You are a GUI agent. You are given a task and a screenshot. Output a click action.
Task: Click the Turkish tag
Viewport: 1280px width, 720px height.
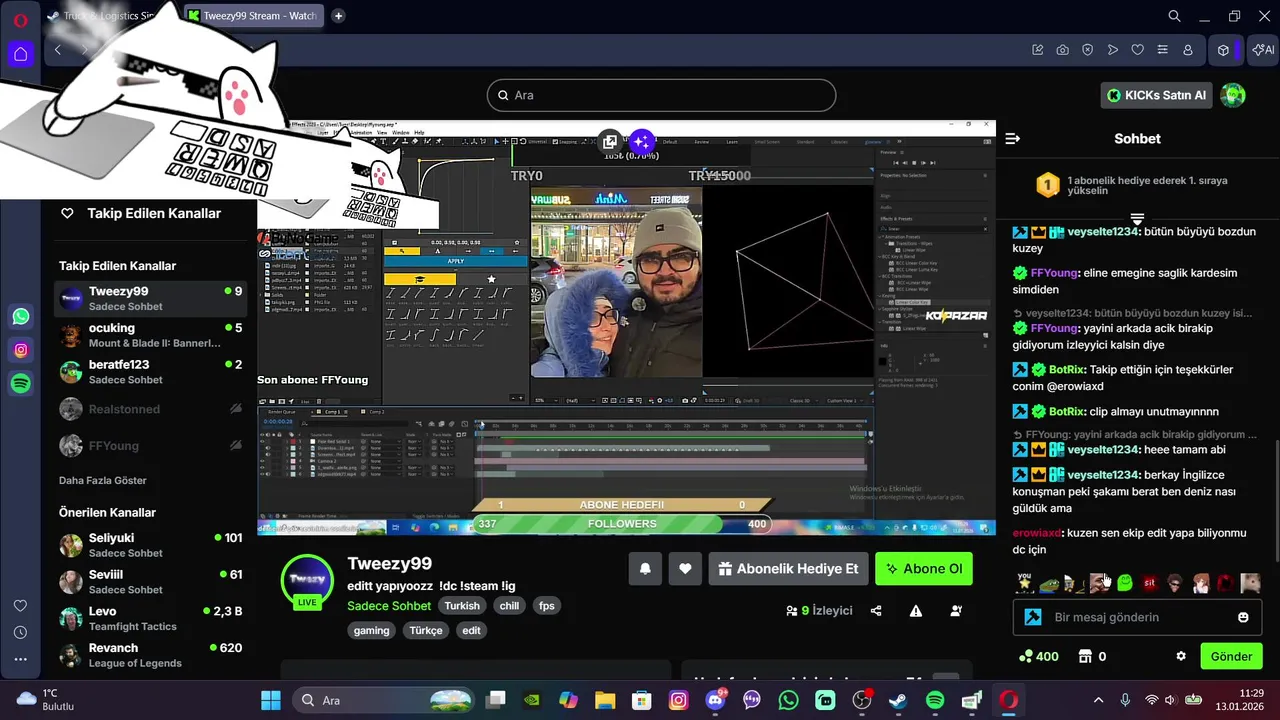tap(462, 606)
